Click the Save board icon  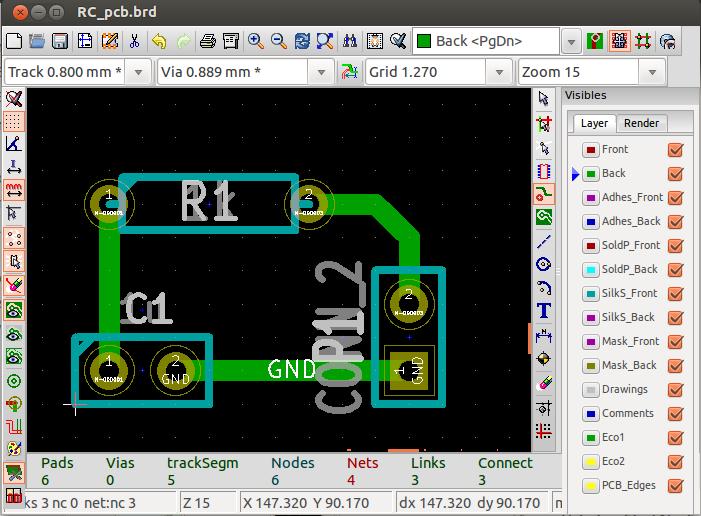click(x=60, y=42)
